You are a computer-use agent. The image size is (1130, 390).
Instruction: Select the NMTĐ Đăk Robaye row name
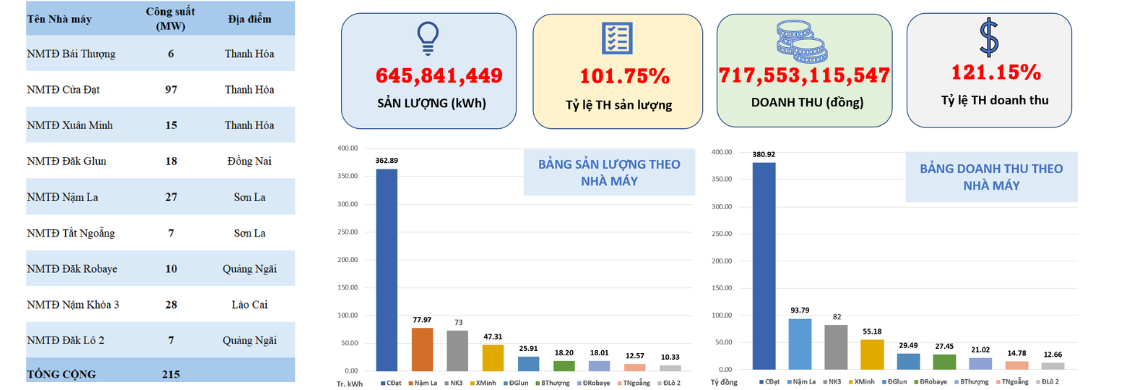[72, 269]
